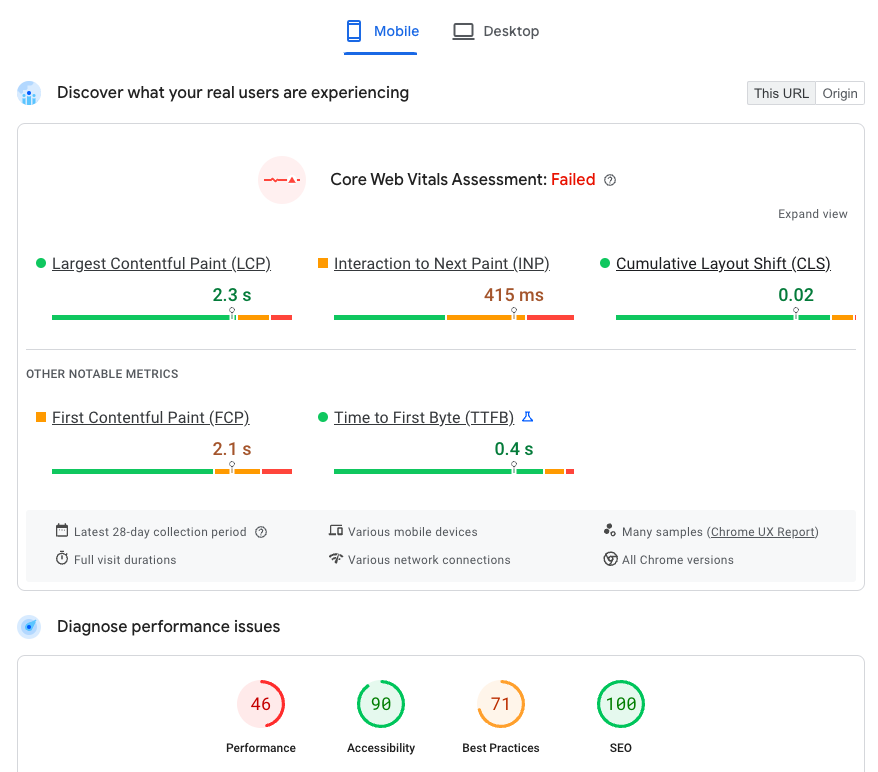The width and height of the screenshot is (878, 772).
Task: Click the 2.3 s LCP value
Action: (x=232, y=294)
